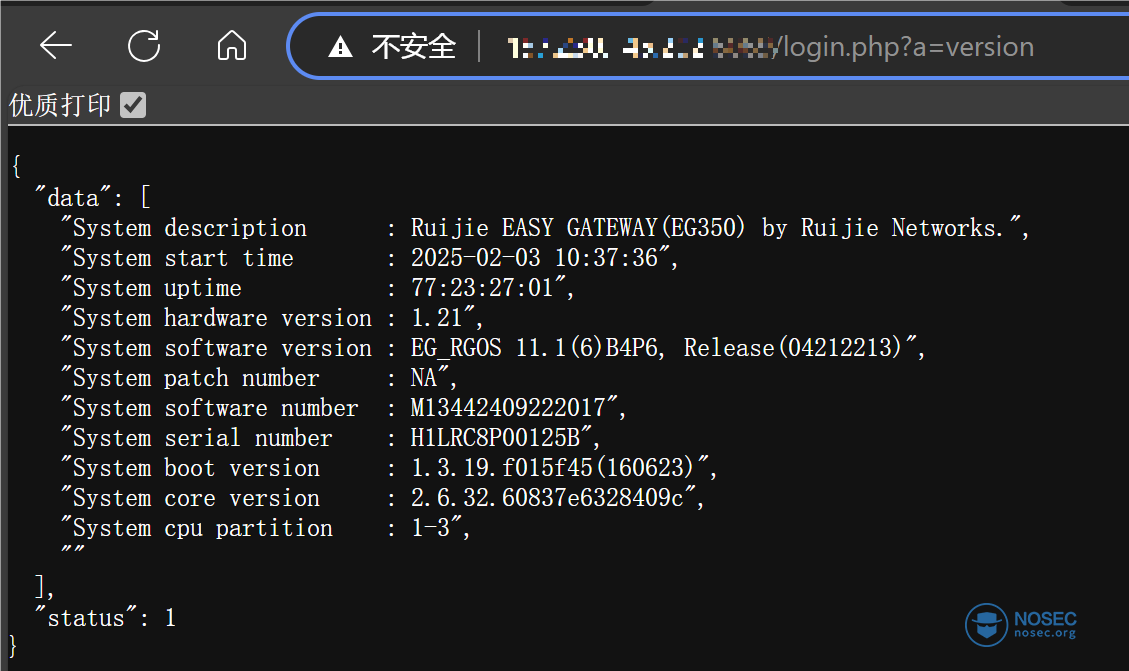Image resolution: width=1129 pixels, height=671 pixels.
Task: Select the Release(04212213) text
Action: [793, 348]
